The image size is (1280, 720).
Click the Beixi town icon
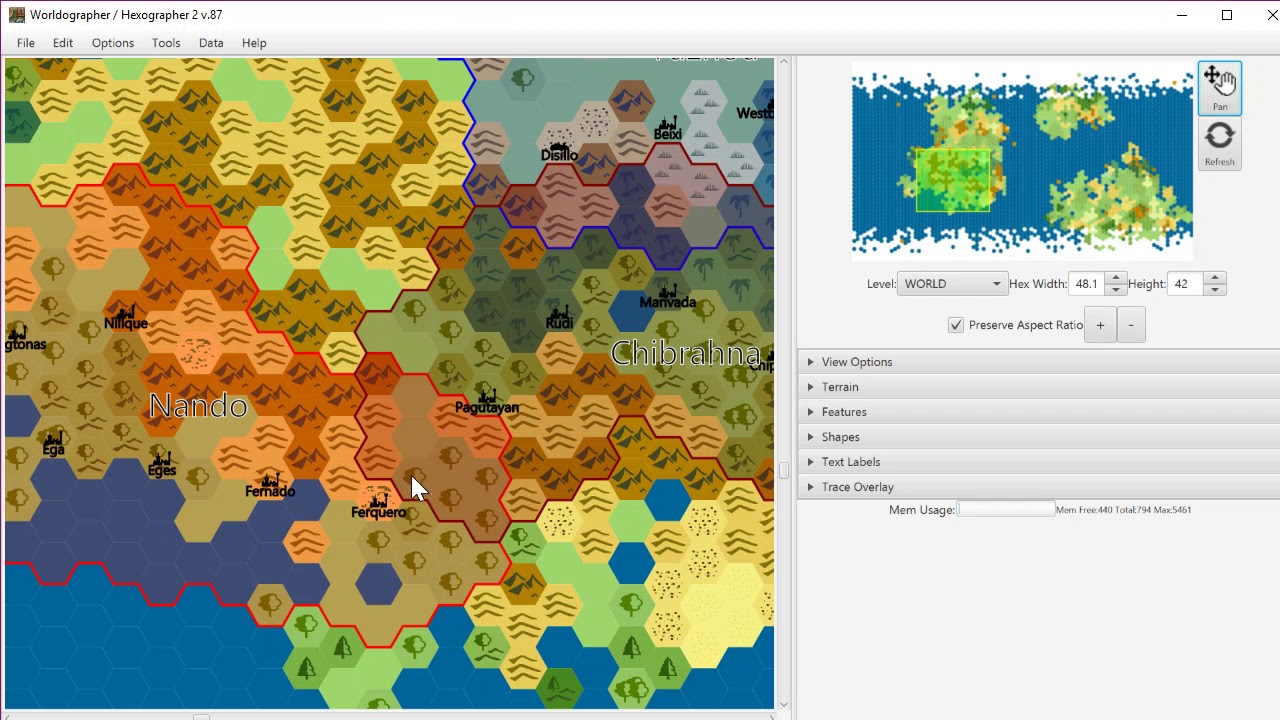[668, 121]
